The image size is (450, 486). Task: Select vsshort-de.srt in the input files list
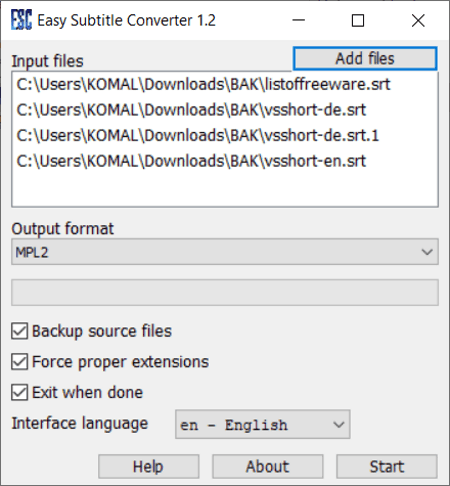coord(191,110)
